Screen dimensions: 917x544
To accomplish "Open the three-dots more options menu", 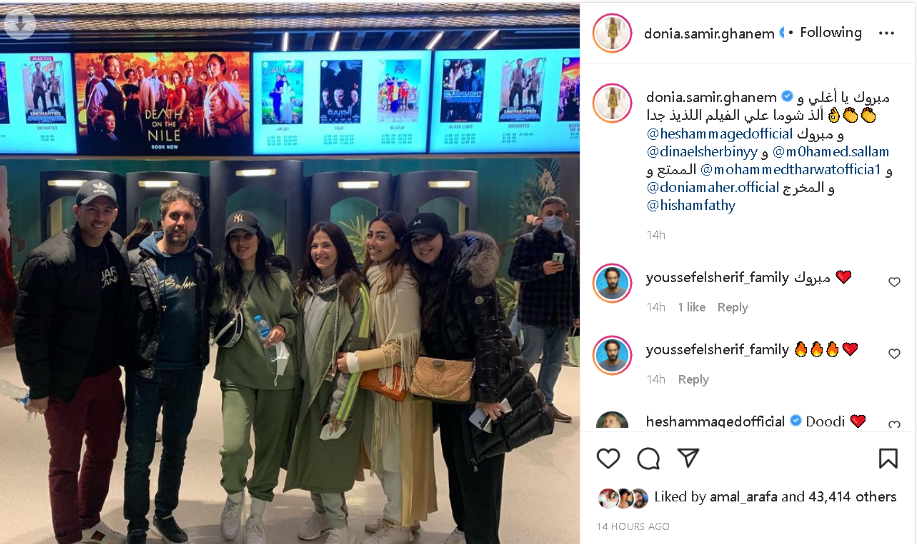I will click(x=887, y=33).
